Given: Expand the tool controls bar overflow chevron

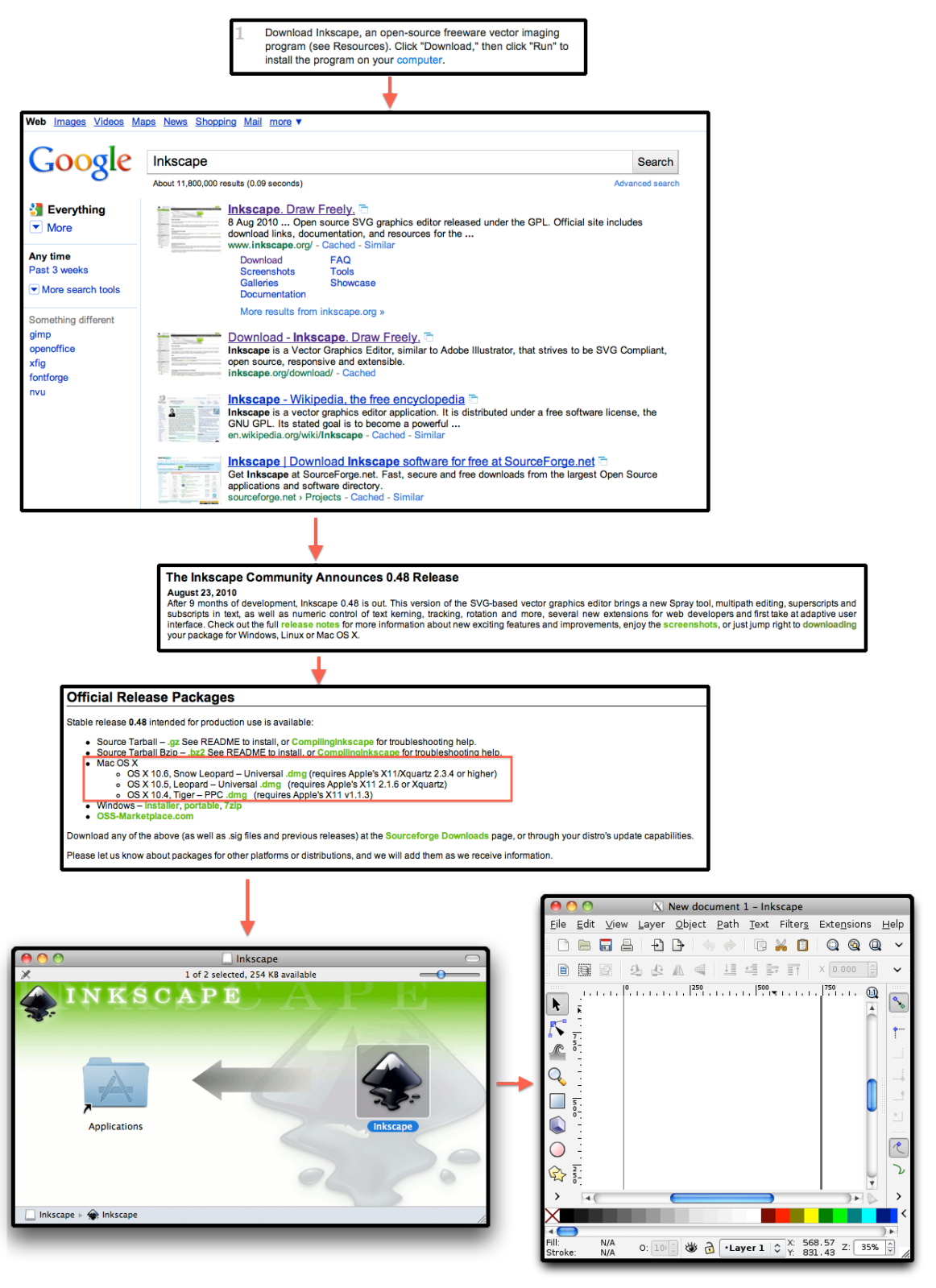Looking at the screenshot, I should pos(897,970).
